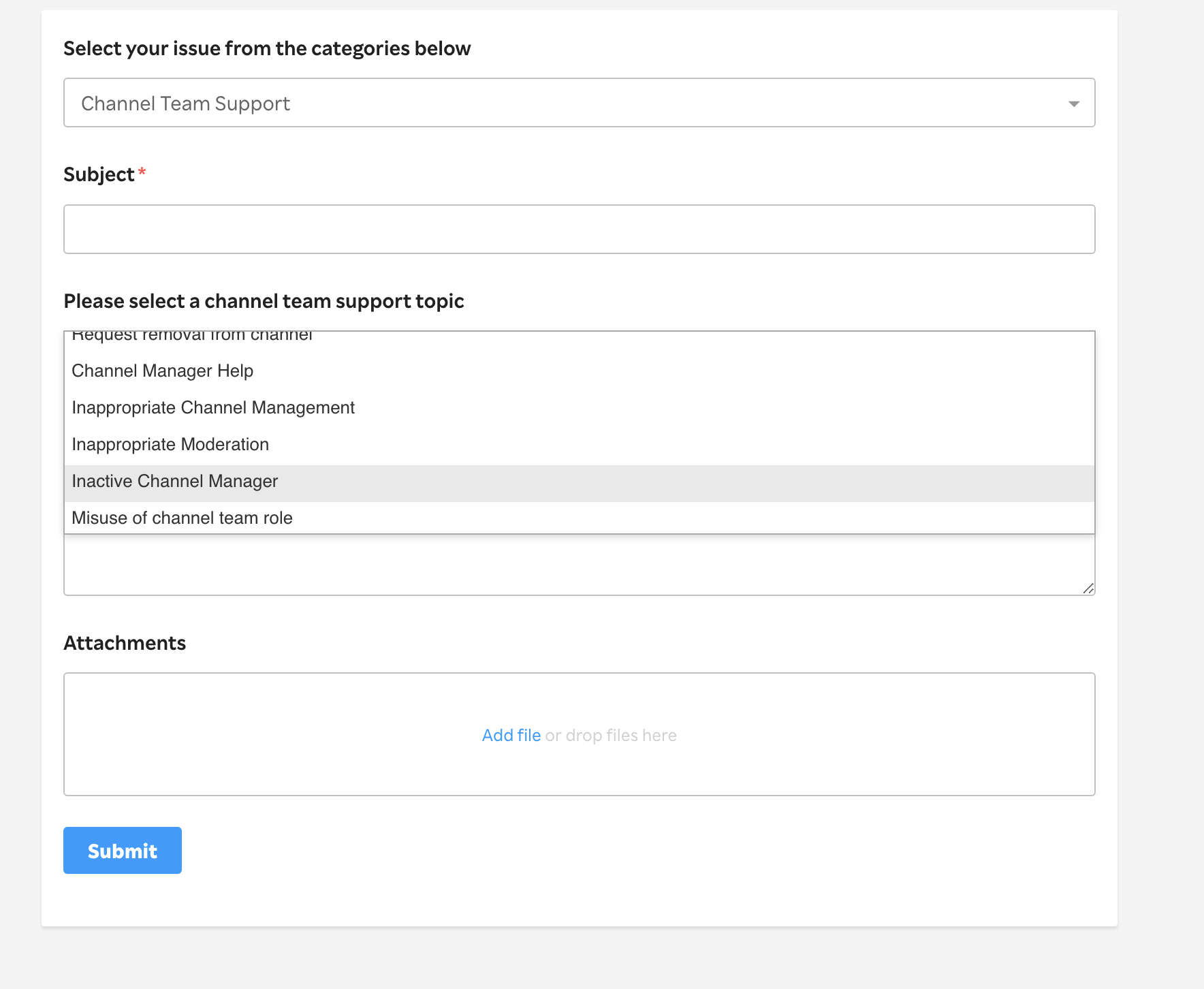Pick 'Inappropriate Moderation' topic option
This screenshot has width=1204, height=989.
[x=170, y=444]
